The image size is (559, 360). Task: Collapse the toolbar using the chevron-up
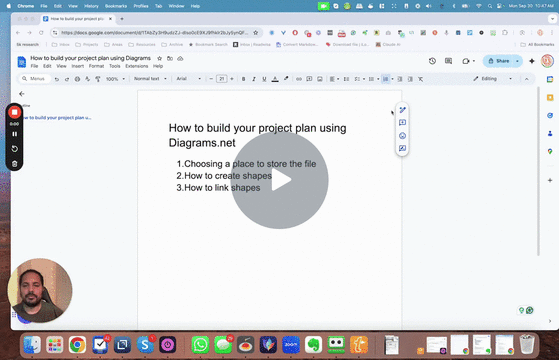tap(527, 79)
